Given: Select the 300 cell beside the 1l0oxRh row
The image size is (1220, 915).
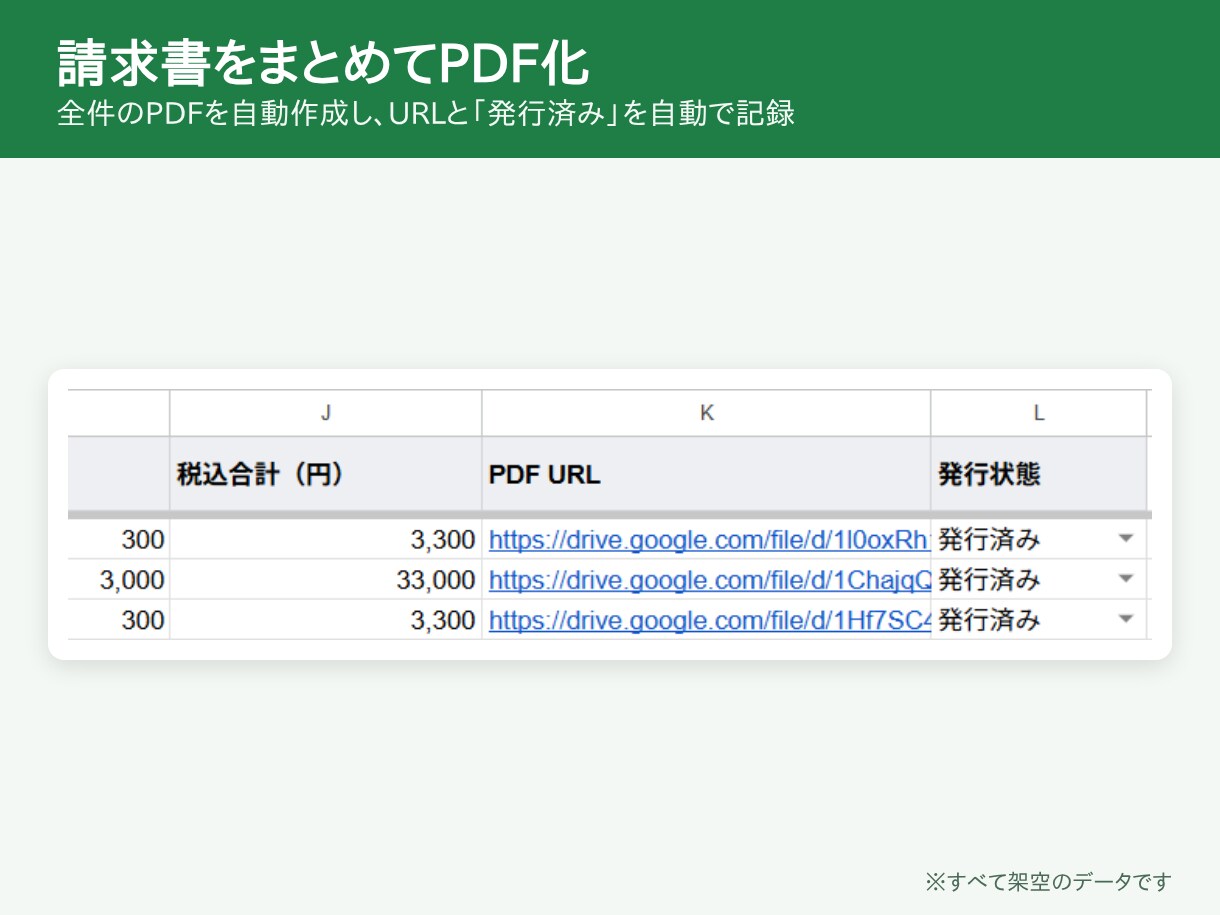Looking at the screenshot, I should tap(119, 540).
